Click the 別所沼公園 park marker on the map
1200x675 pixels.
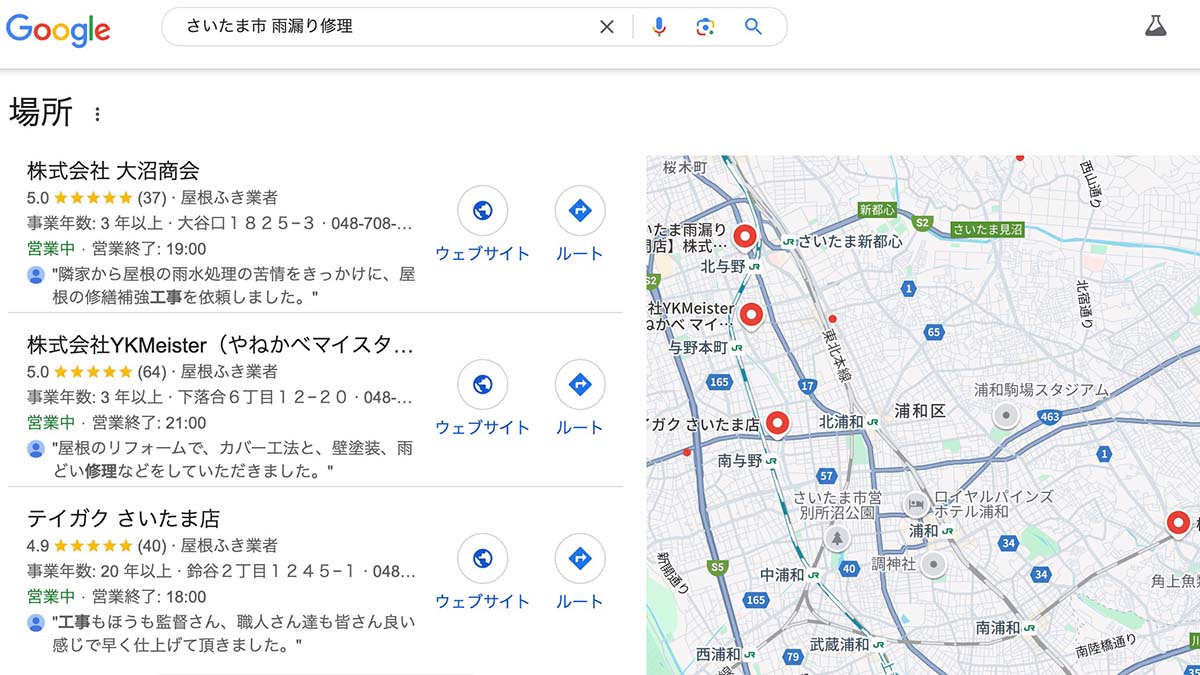click(838, 538)
